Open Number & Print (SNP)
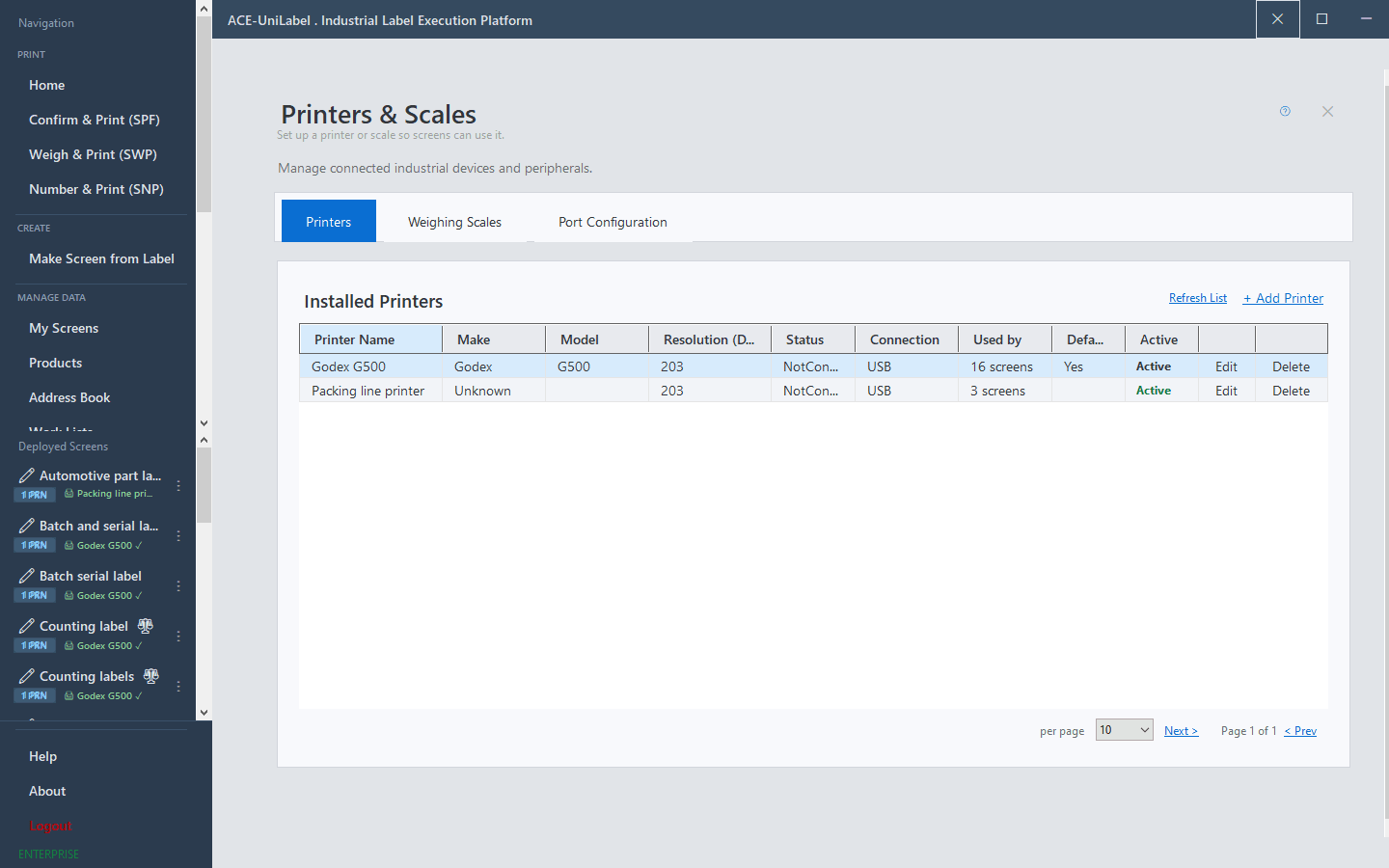 coord(96,189)
